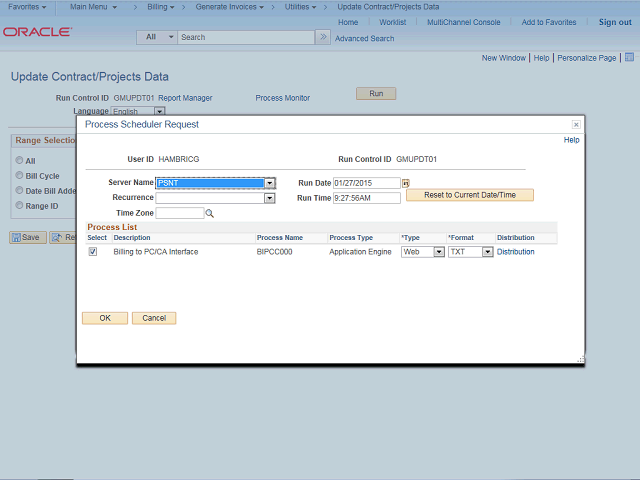Image resolution: width=640 pixels, height=480 pixels.
Task: Open the Format dropdown showing TXT
Action: (488, 252)
